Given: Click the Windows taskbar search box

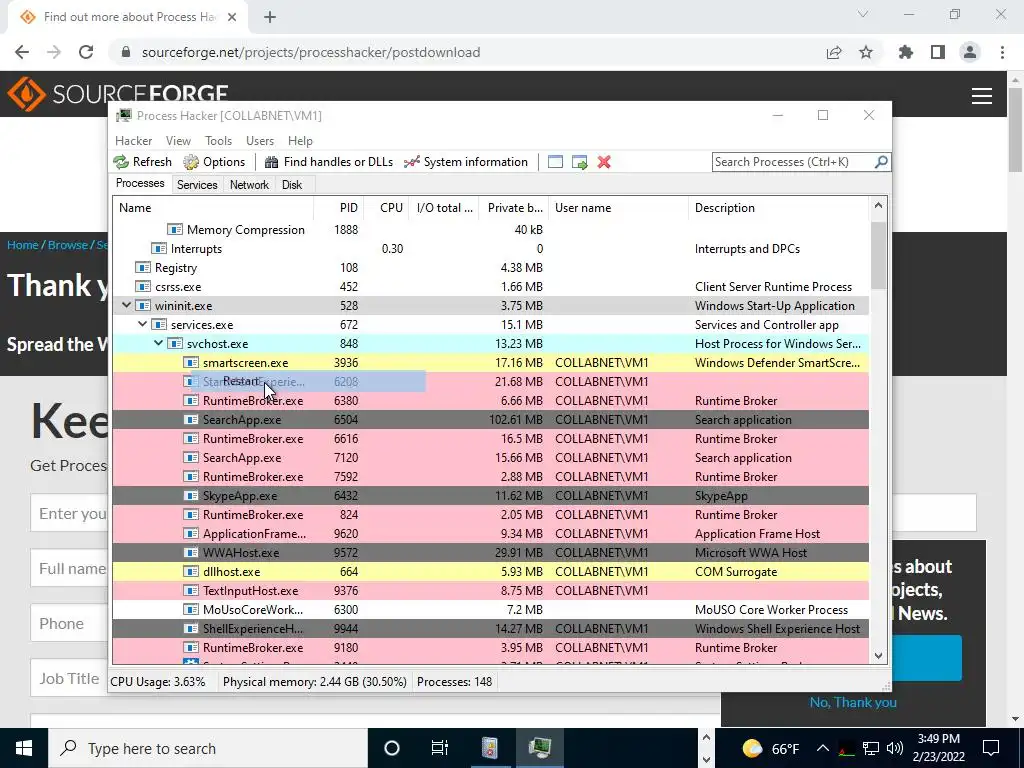Looking at the screenshot, I should tap(208, 748).
